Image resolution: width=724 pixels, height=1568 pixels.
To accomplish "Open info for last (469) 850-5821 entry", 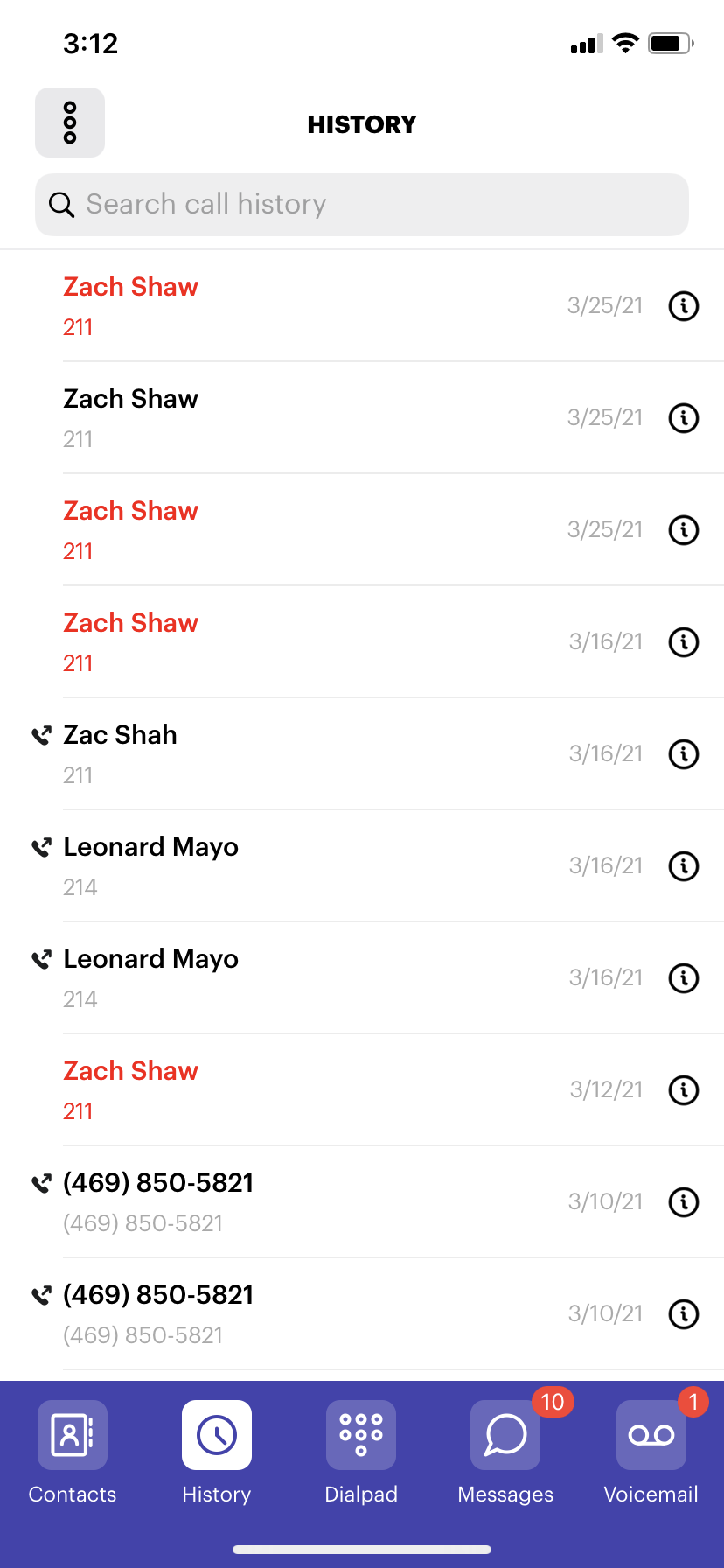I will [684, 1314].
